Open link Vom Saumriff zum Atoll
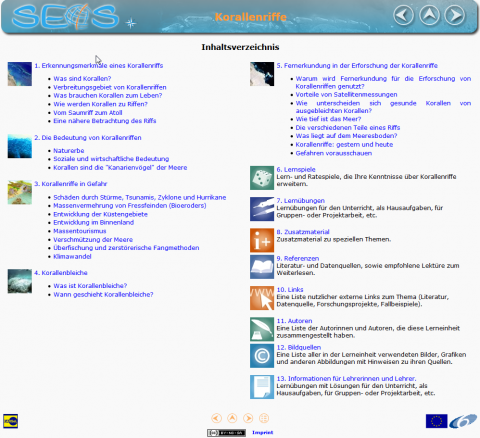The height and width of the screenshot is (438, 480). coord(88,113)
